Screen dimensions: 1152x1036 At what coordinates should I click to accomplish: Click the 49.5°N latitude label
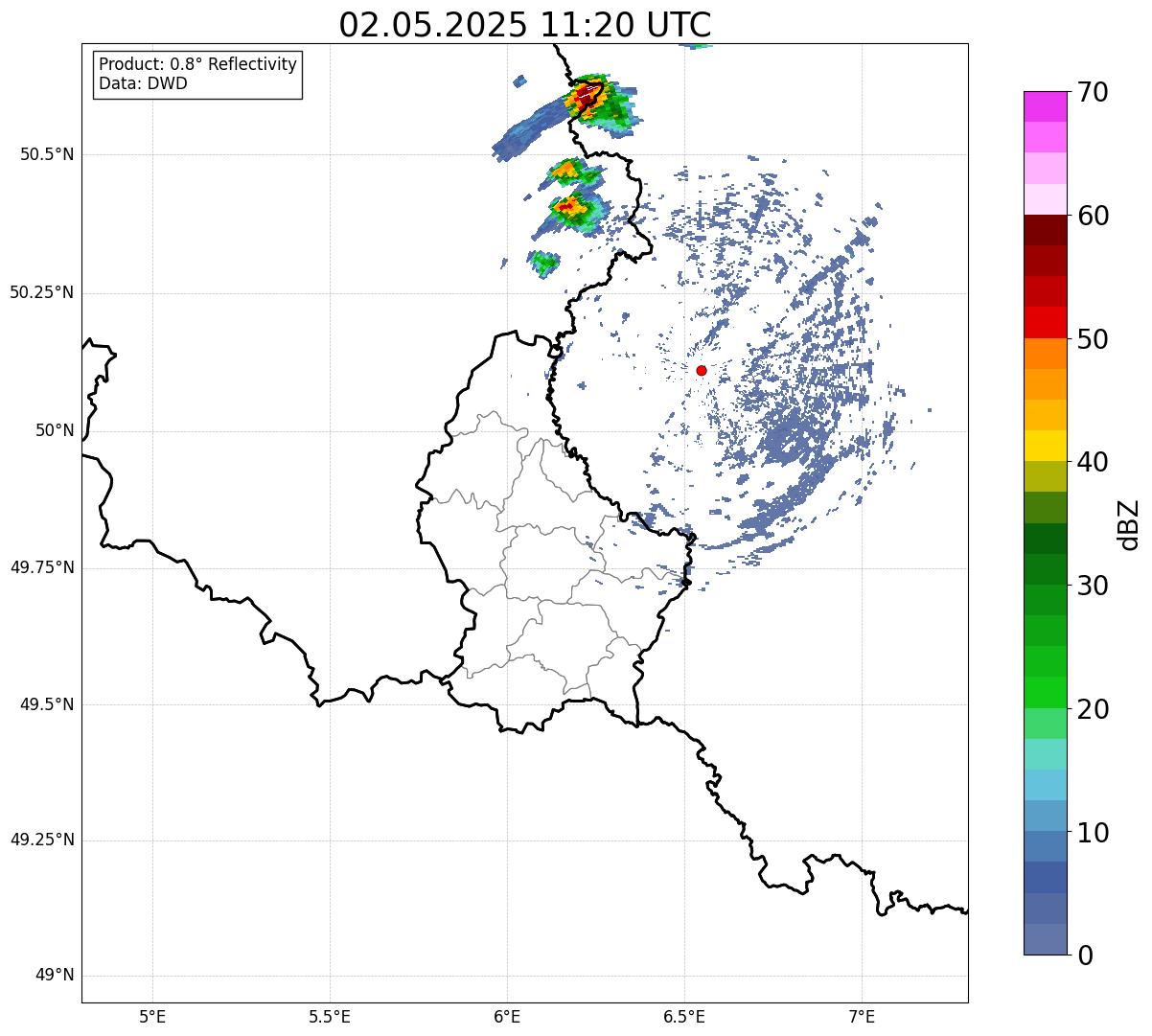47,704
